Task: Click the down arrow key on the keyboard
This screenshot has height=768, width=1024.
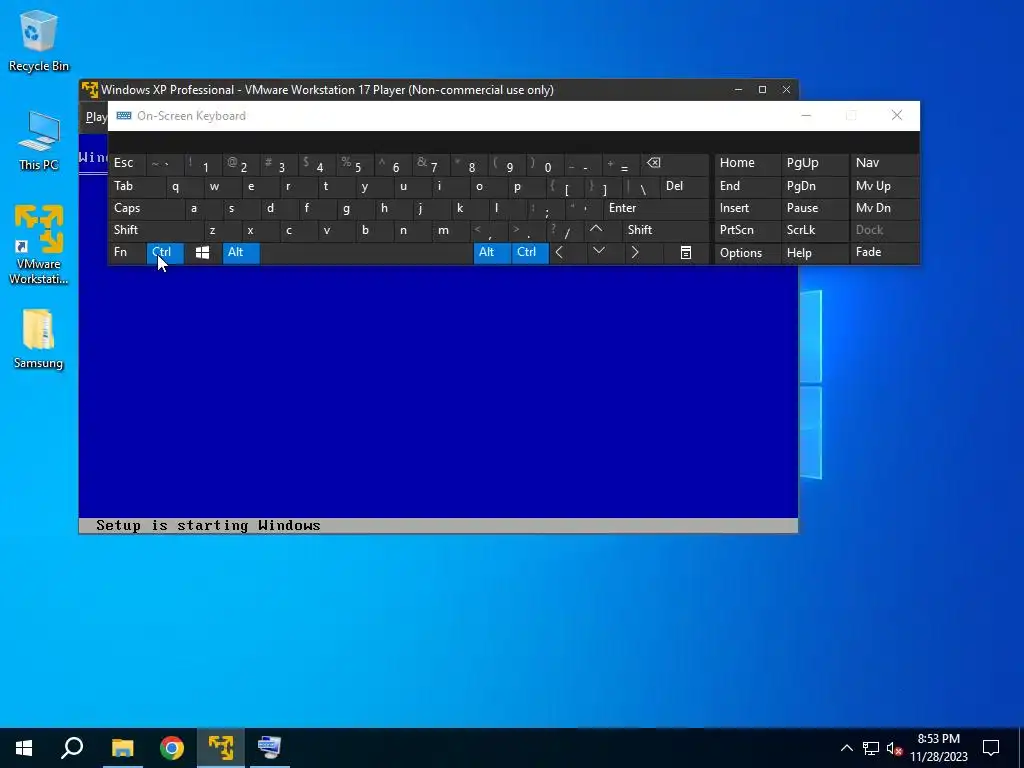Action: pyautogui.click(x=598, y=253)
